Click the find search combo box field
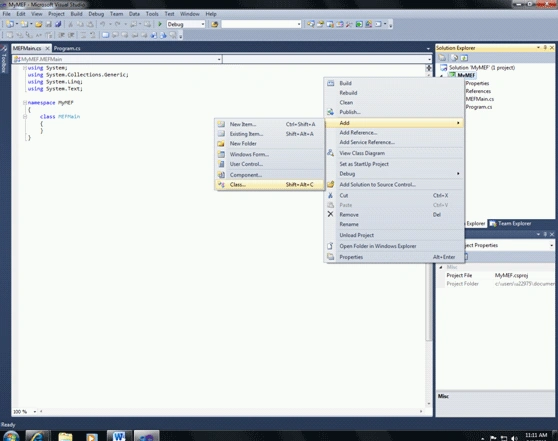This screenshot has height=441, width=558. tap(261, 24)
